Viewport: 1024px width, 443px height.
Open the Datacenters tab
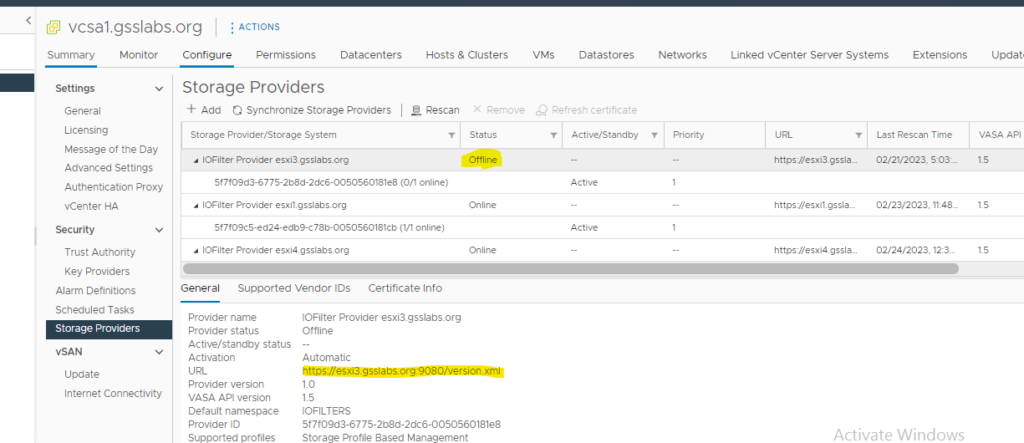pyautogui.click(x=371, y=55)
